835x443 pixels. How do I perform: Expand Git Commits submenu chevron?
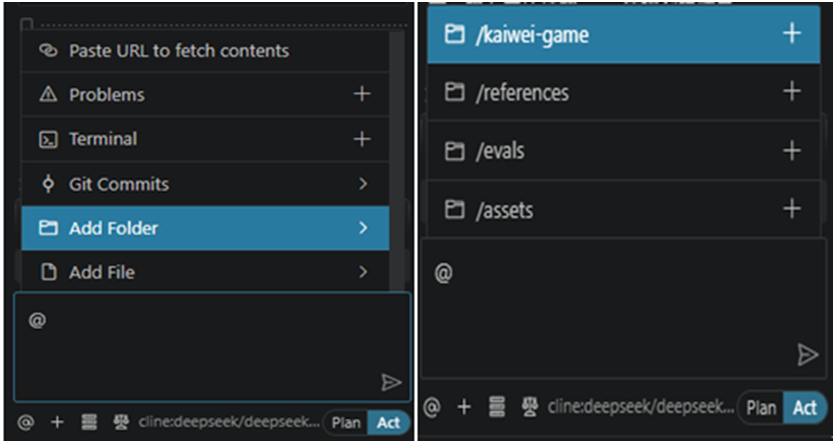coord(363,184)
